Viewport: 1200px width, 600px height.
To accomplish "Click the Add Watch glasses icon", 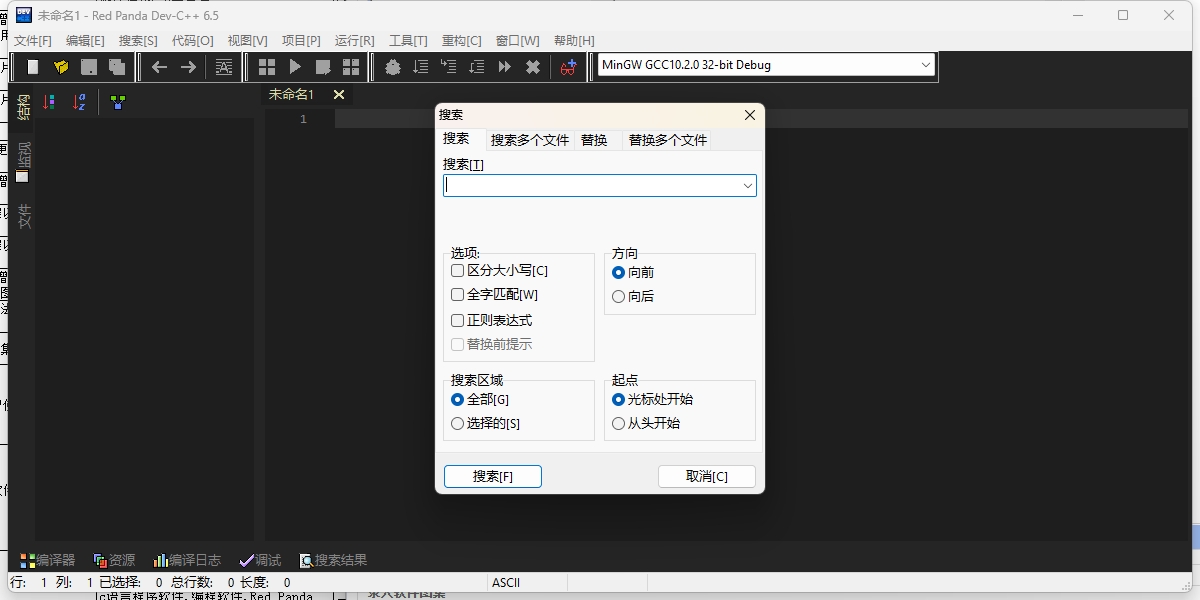I will 569,67.
